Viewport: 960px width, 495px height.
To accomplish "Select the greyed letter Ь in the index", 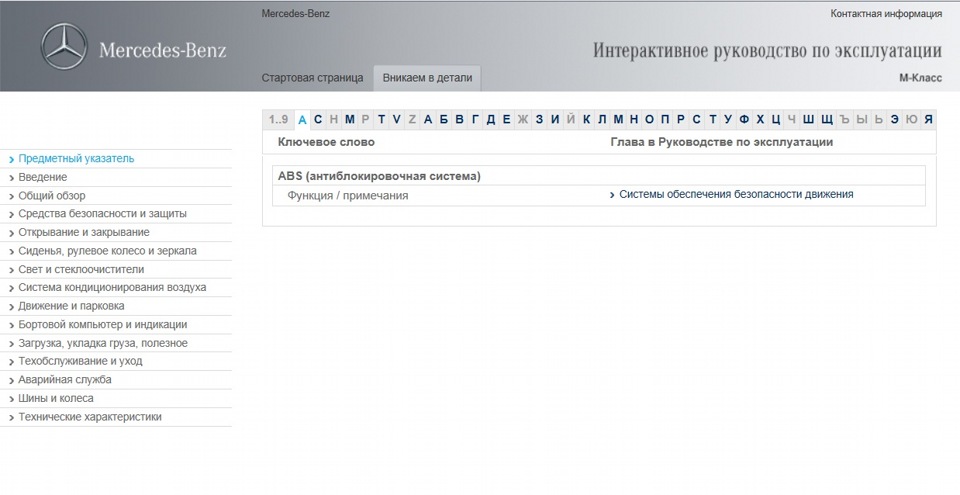I will point(879,119).
